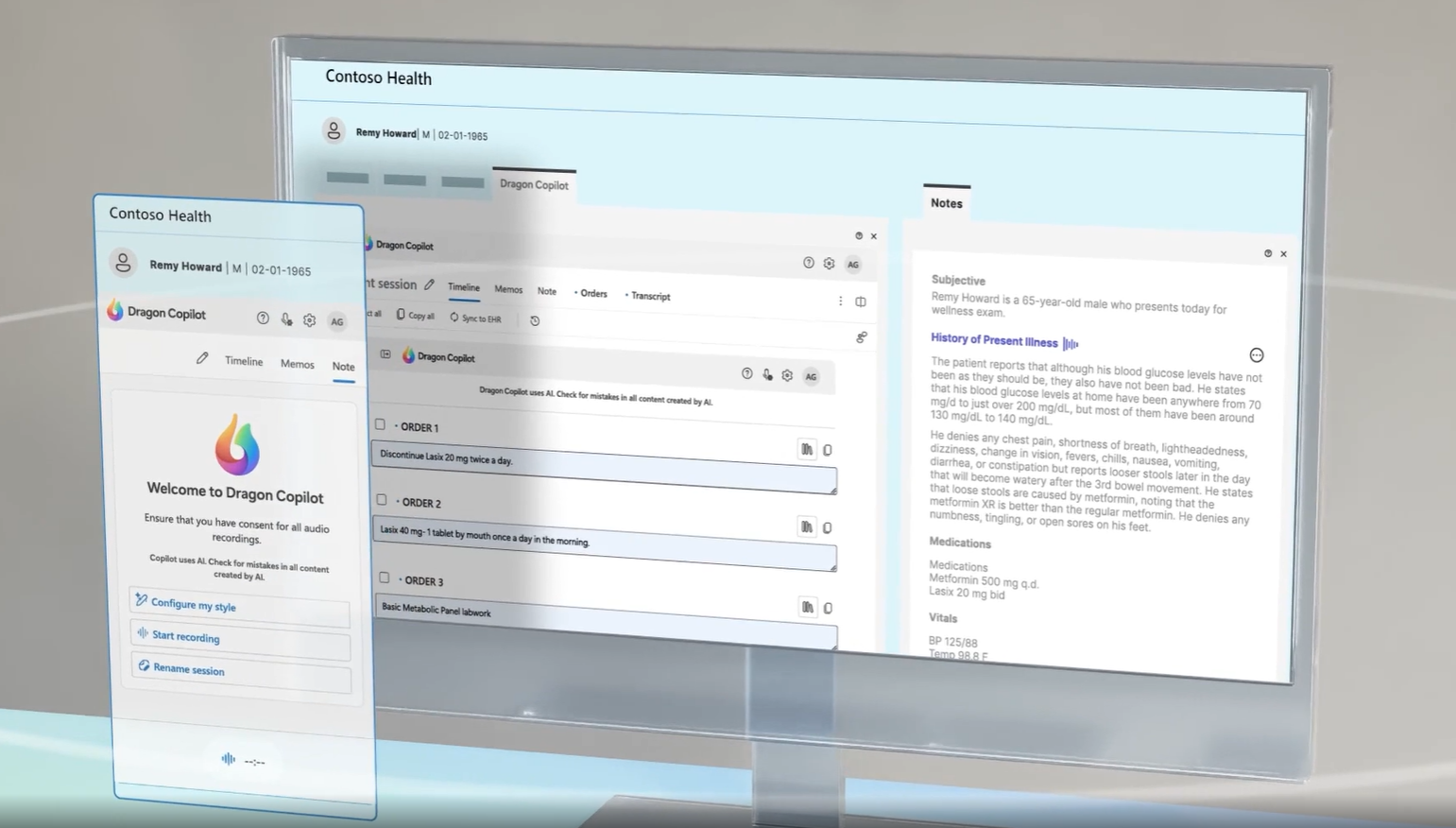Switch to Timeline tab in the small card
The image size is (1456, 828).
pos(244,361)
